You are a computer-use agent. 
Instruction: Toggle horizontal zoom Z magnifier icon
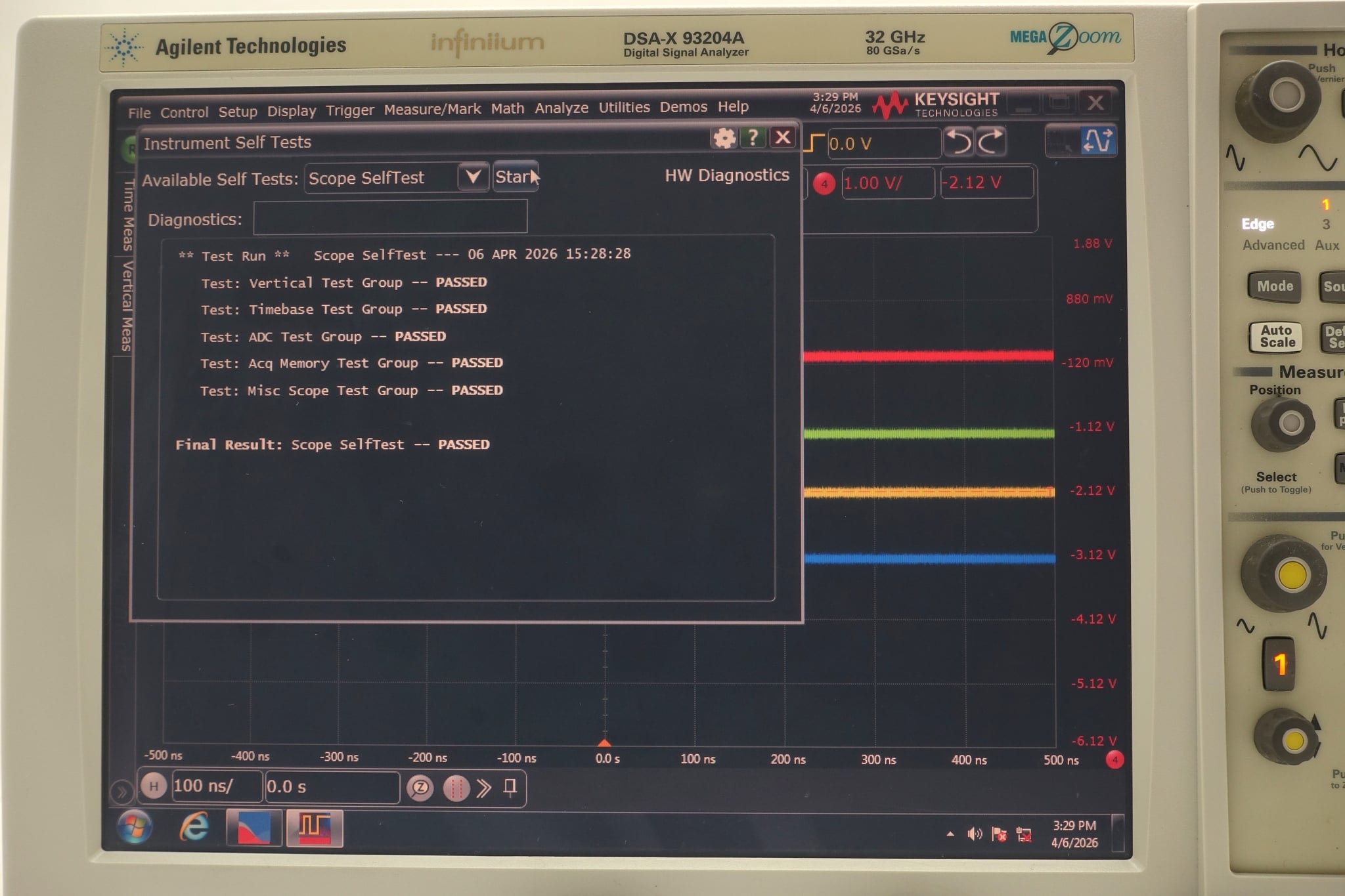pos(420,788)
